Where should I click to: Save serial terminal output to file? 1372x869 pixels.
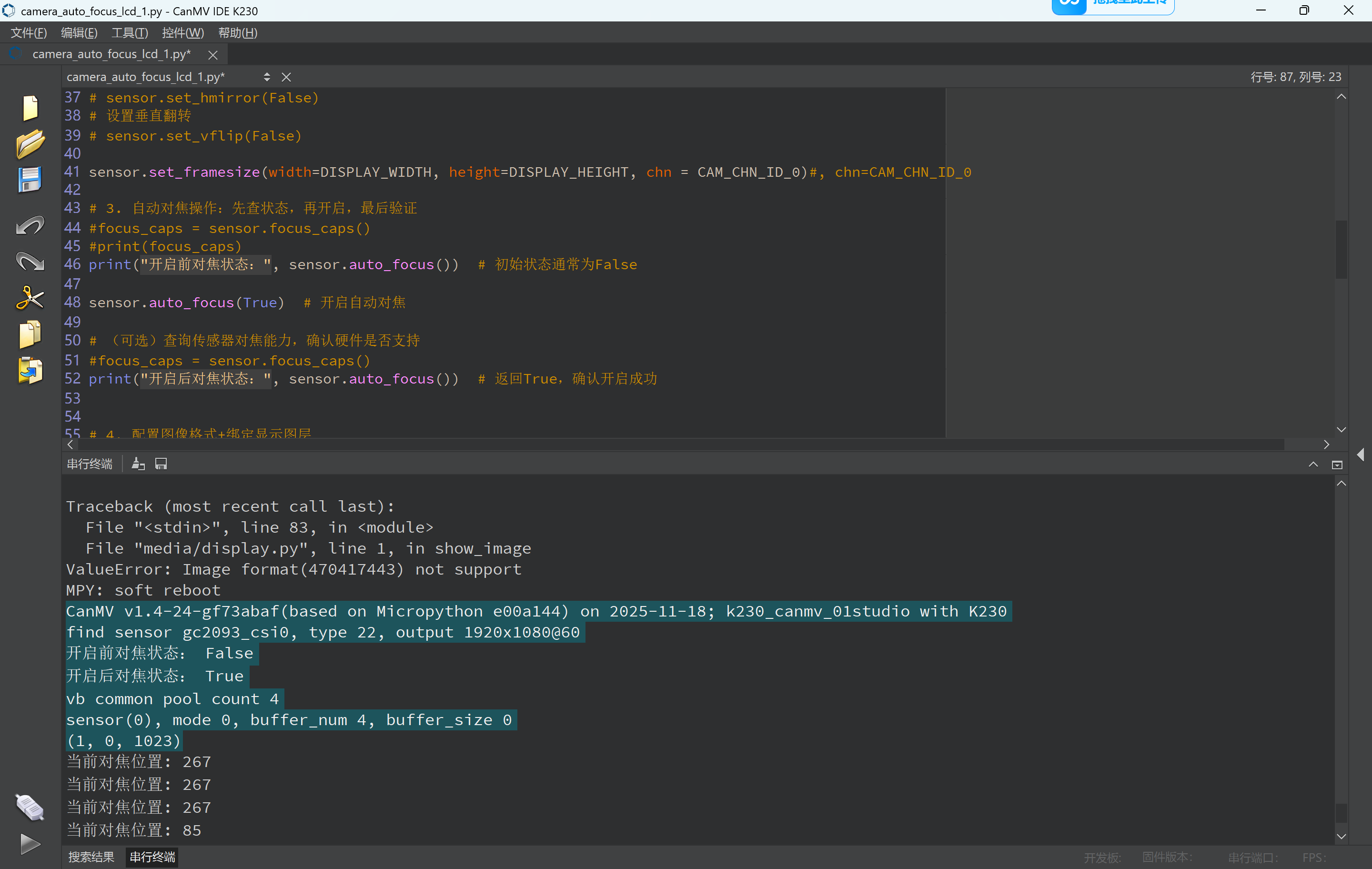(161, 464)
